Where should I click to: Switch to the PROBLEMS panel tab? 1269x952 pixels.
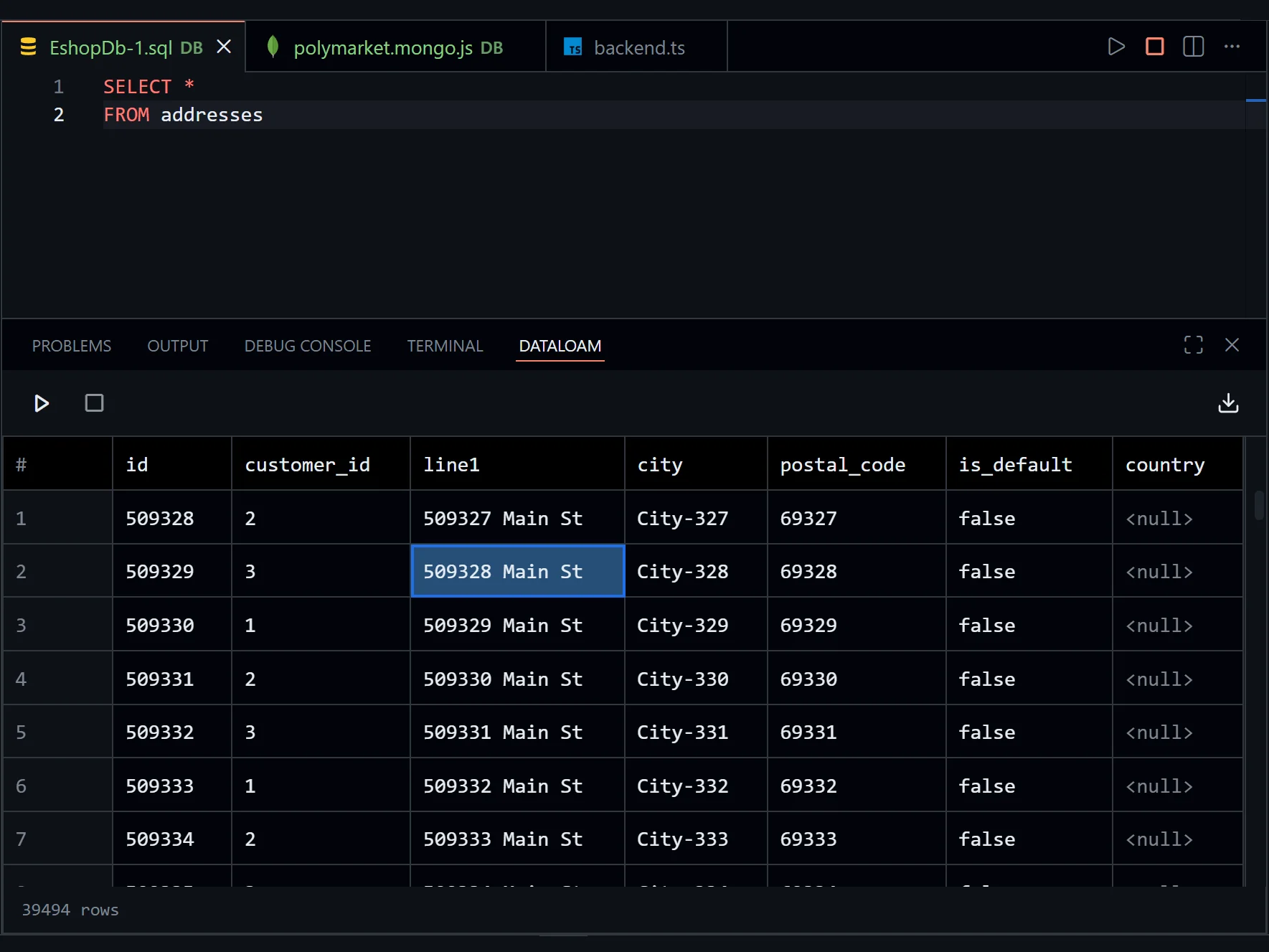pyautogui.click(x=72, y=346)
